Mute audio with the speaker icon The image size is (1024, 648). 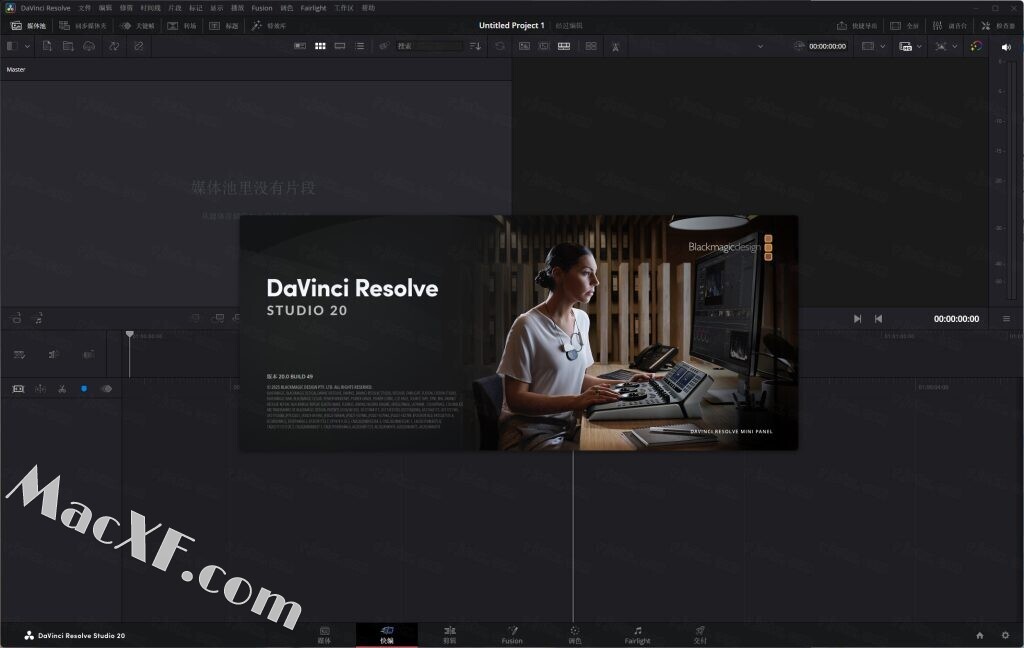click(1006, 47)
